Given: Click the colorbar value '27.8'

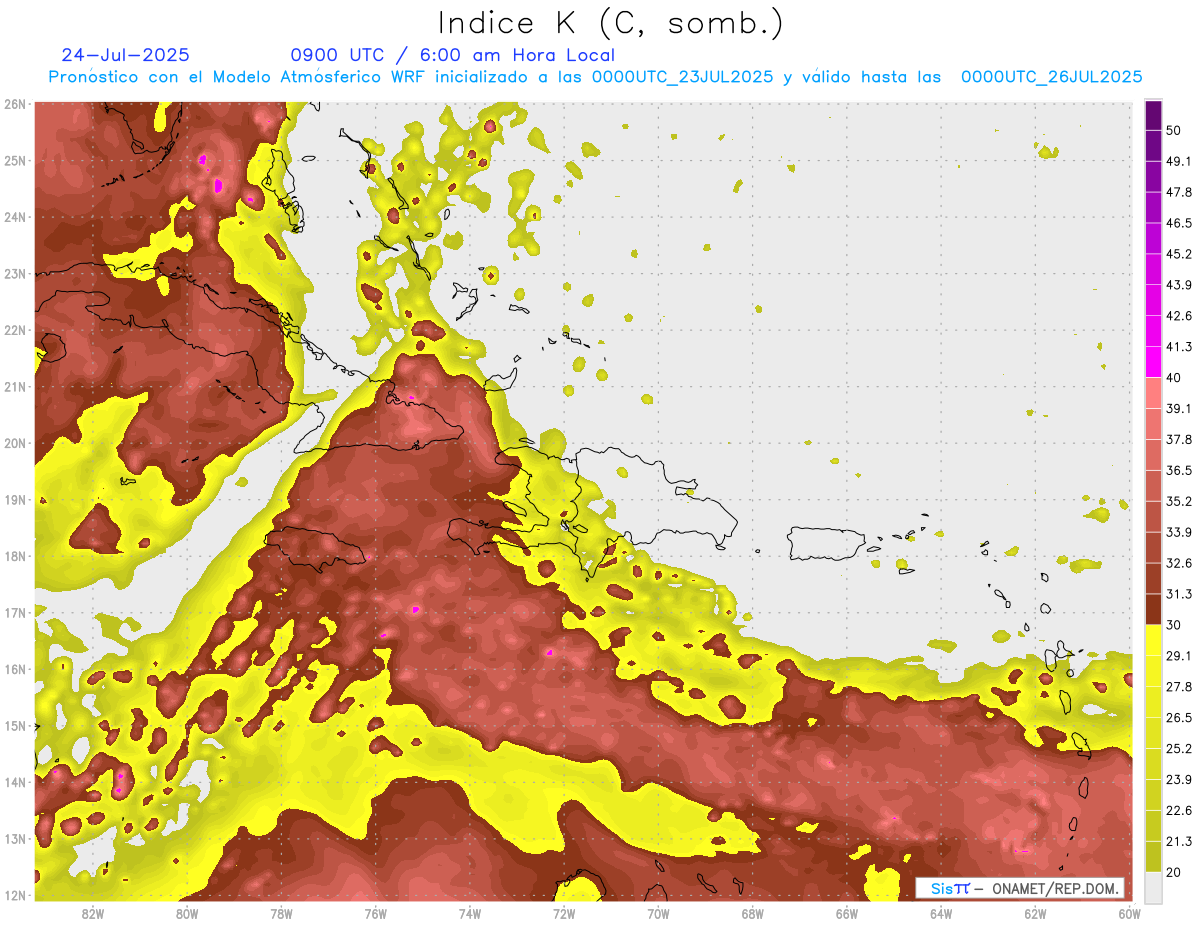Looking at the screenshot, I should click(1179, 687).
